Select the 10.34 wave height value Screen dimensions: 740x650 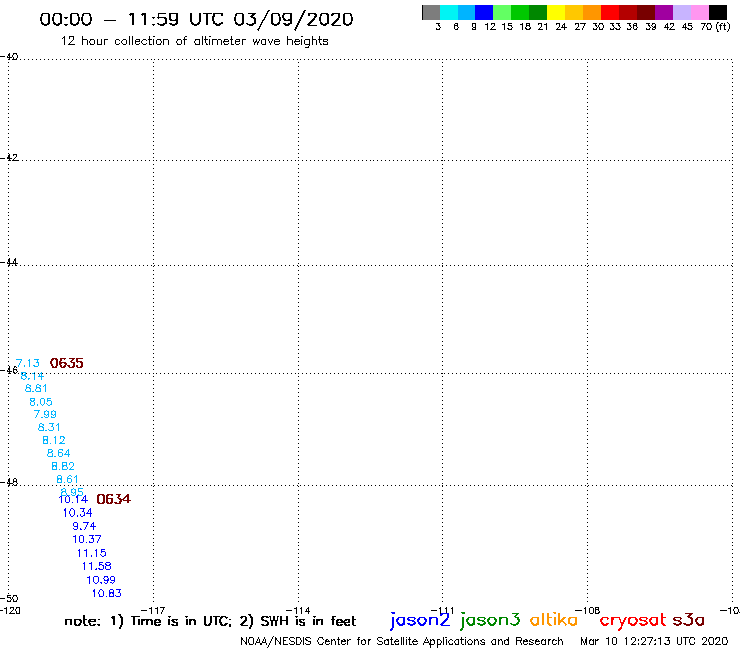point(78,513)
